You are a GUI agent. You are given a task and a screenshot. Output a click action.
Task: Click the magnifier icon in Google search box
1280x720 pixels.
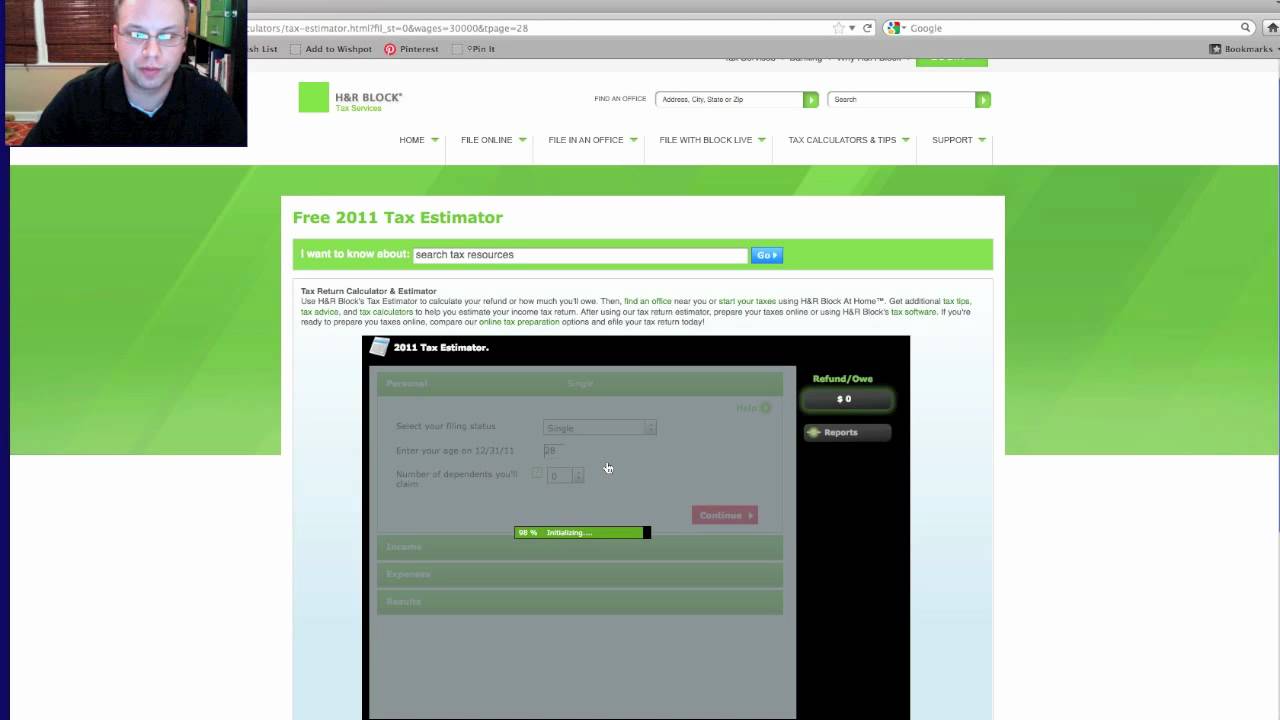pyautogui.click(x=1246, y=28)
